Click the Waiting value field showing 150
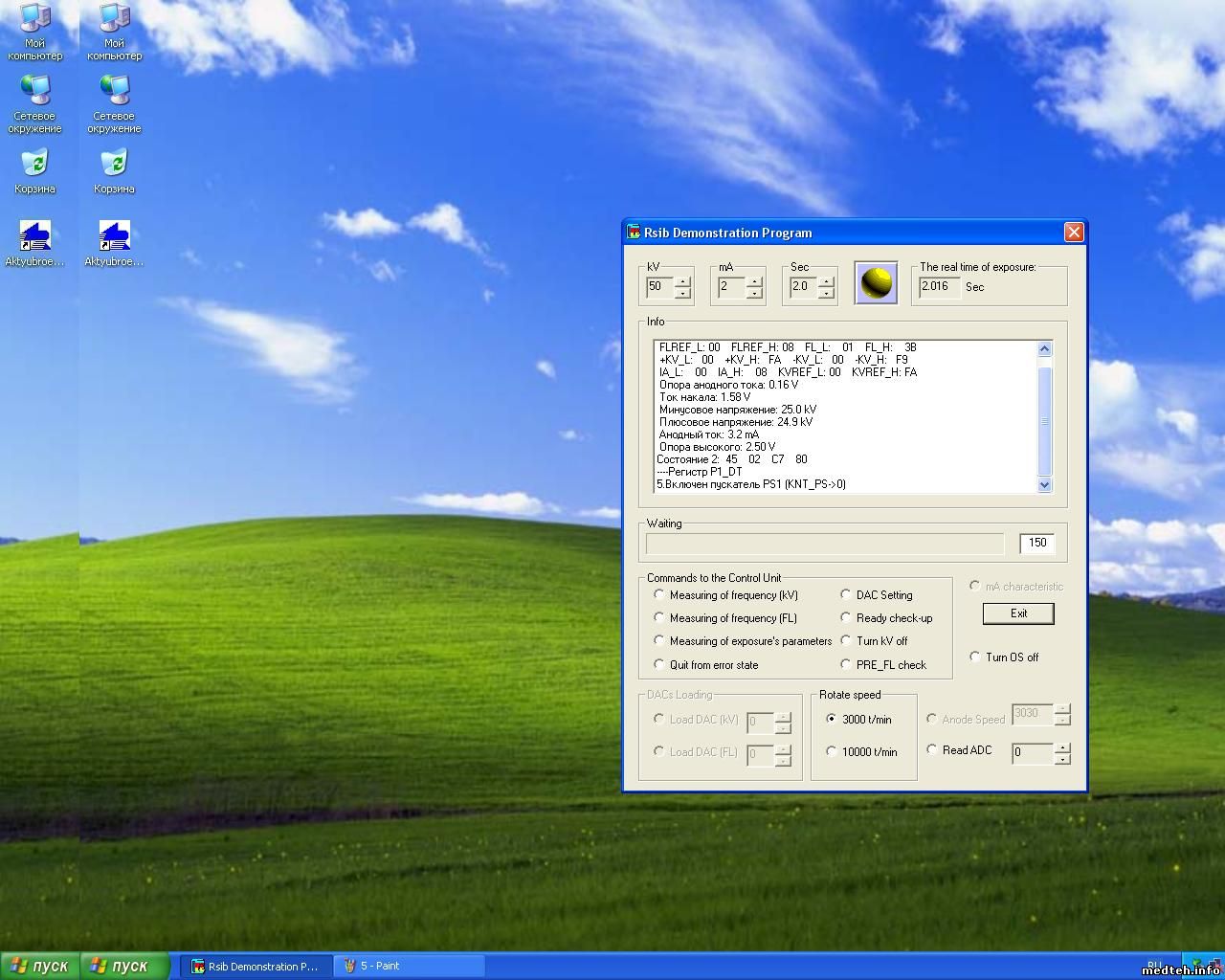Viewport: 1225px width, 980px height. coord(1037,543)
